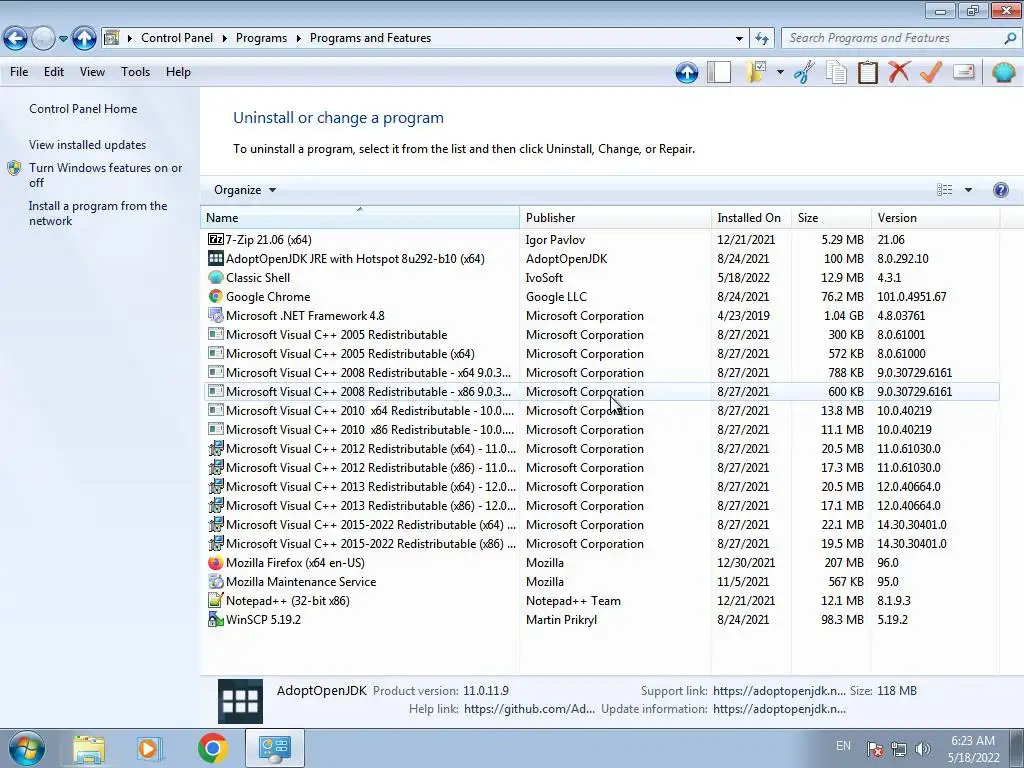Click the blue help question mark icon
Image resolution: width=1024 pixels, height=768 pixels.
(x=1000, y=190)
